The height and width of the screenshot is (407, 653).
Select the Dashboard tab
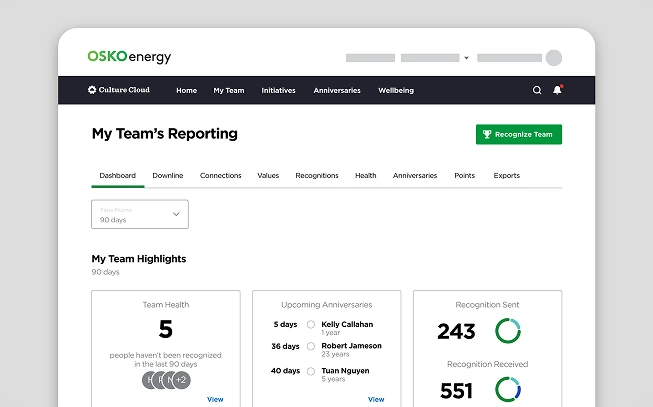pyautogui.click(x=117, y=175)
